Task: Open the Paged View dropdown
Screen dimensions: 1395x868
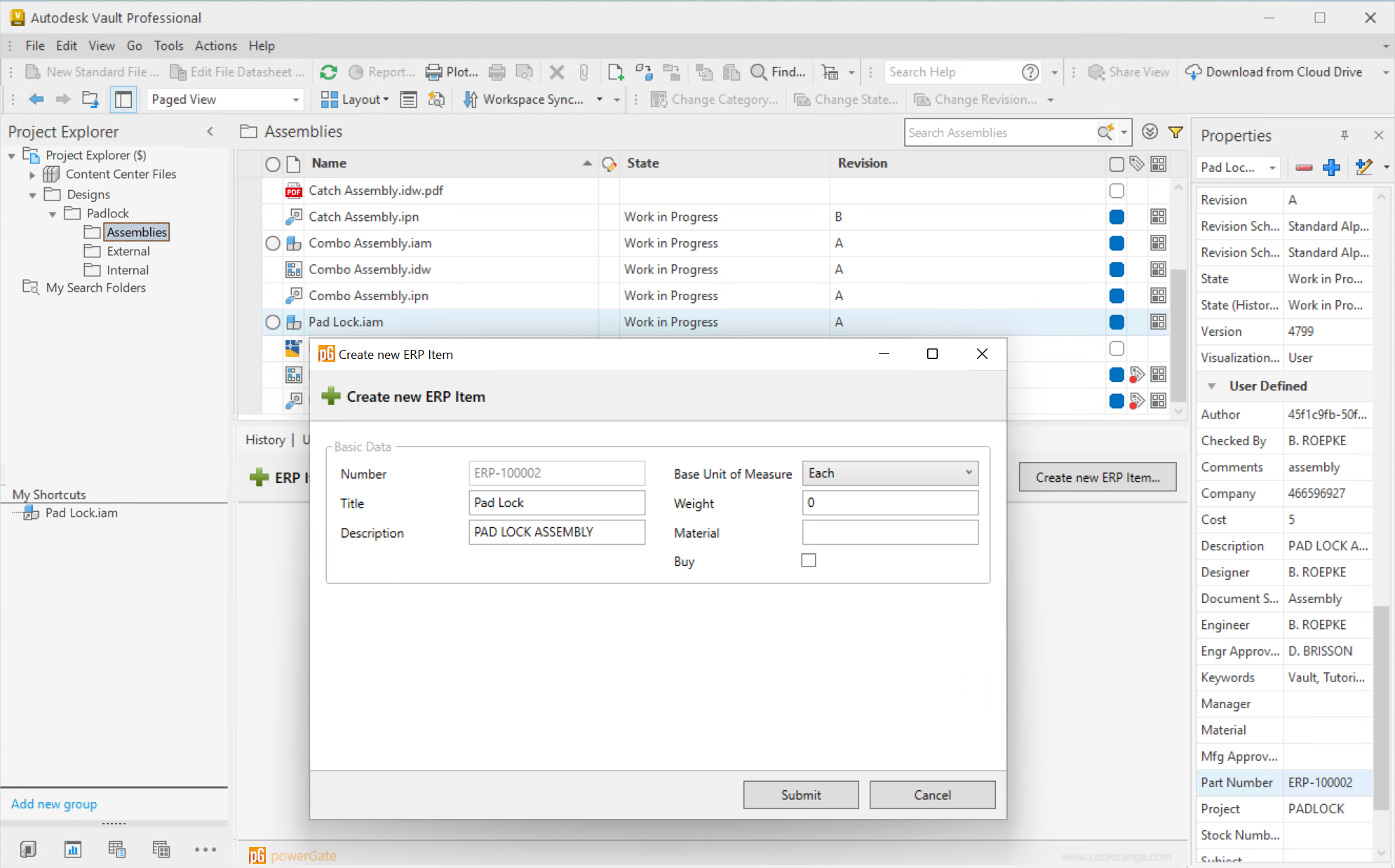Action: pos(225,100)
